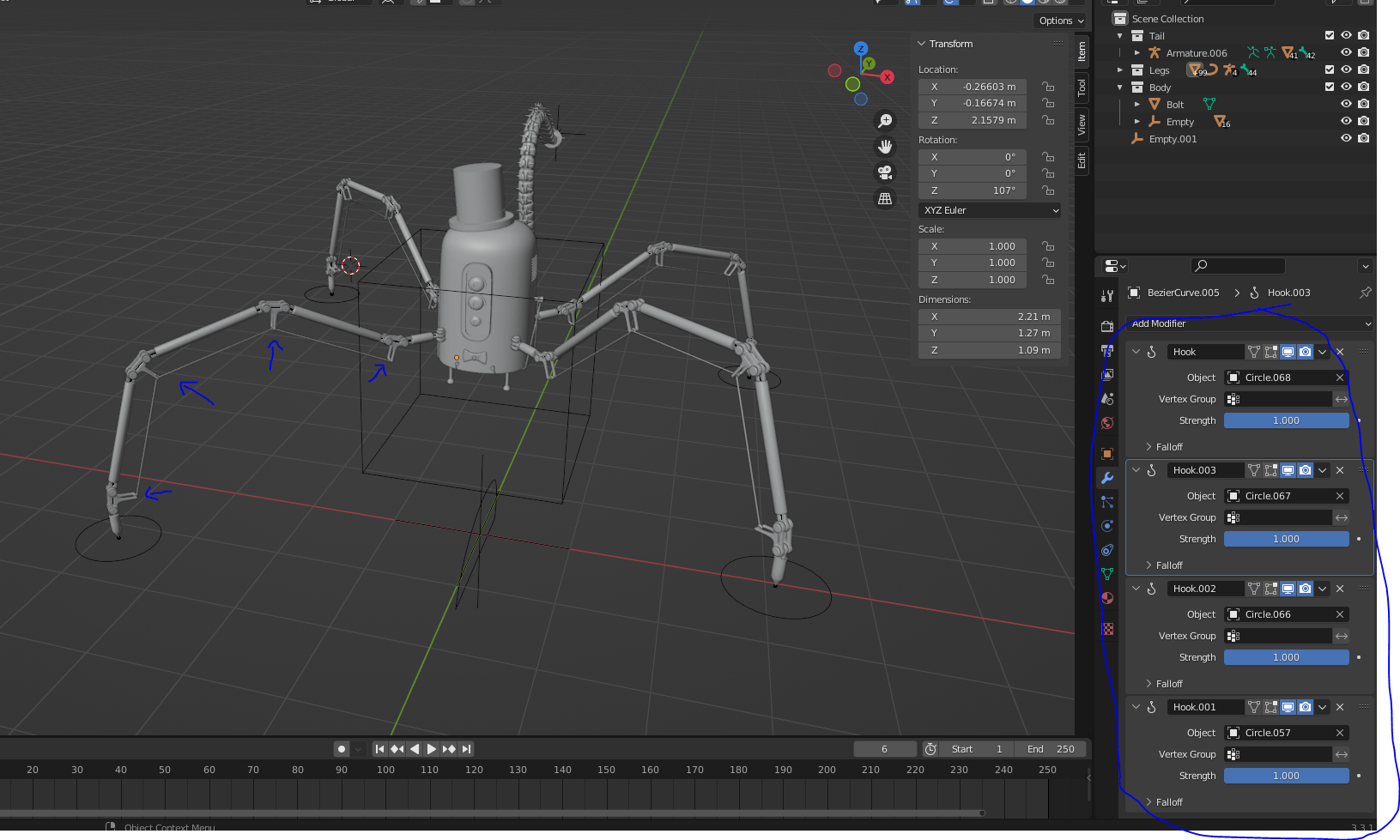The width and height of the screenshot is (1400, 840).
Task: Toggle the camera view icon
Action: click(x=885, y=172)
